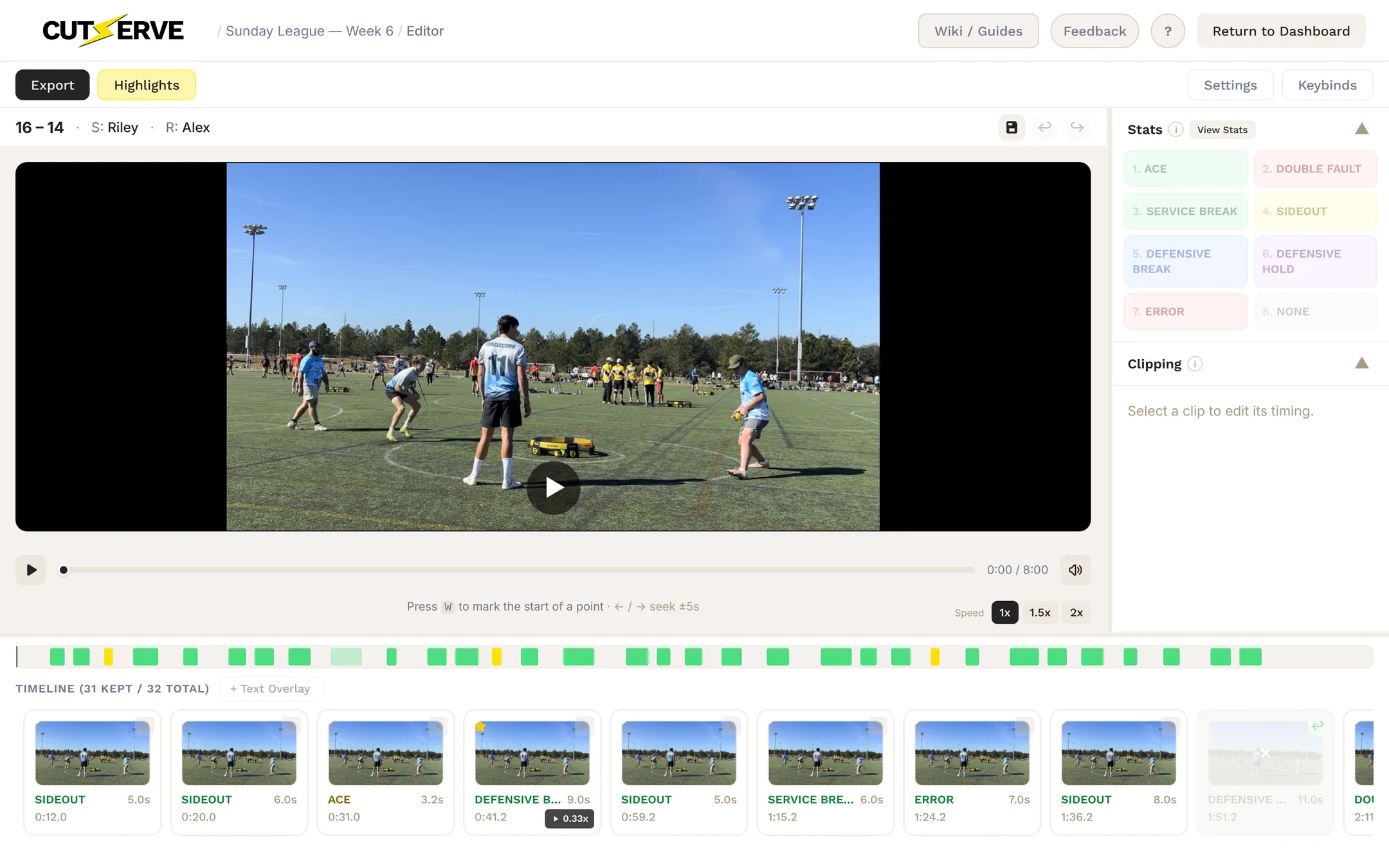Open the Export tab

click(x=53, y=85)
